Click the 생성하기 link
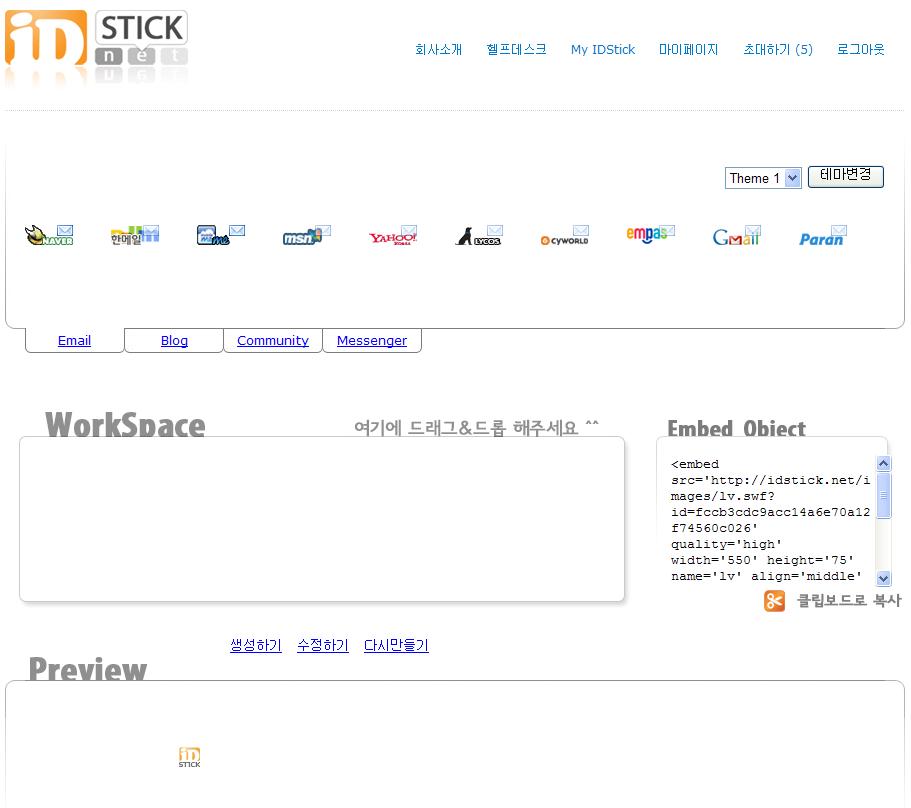This screenshot has height=808, width=911. [256, 645]
